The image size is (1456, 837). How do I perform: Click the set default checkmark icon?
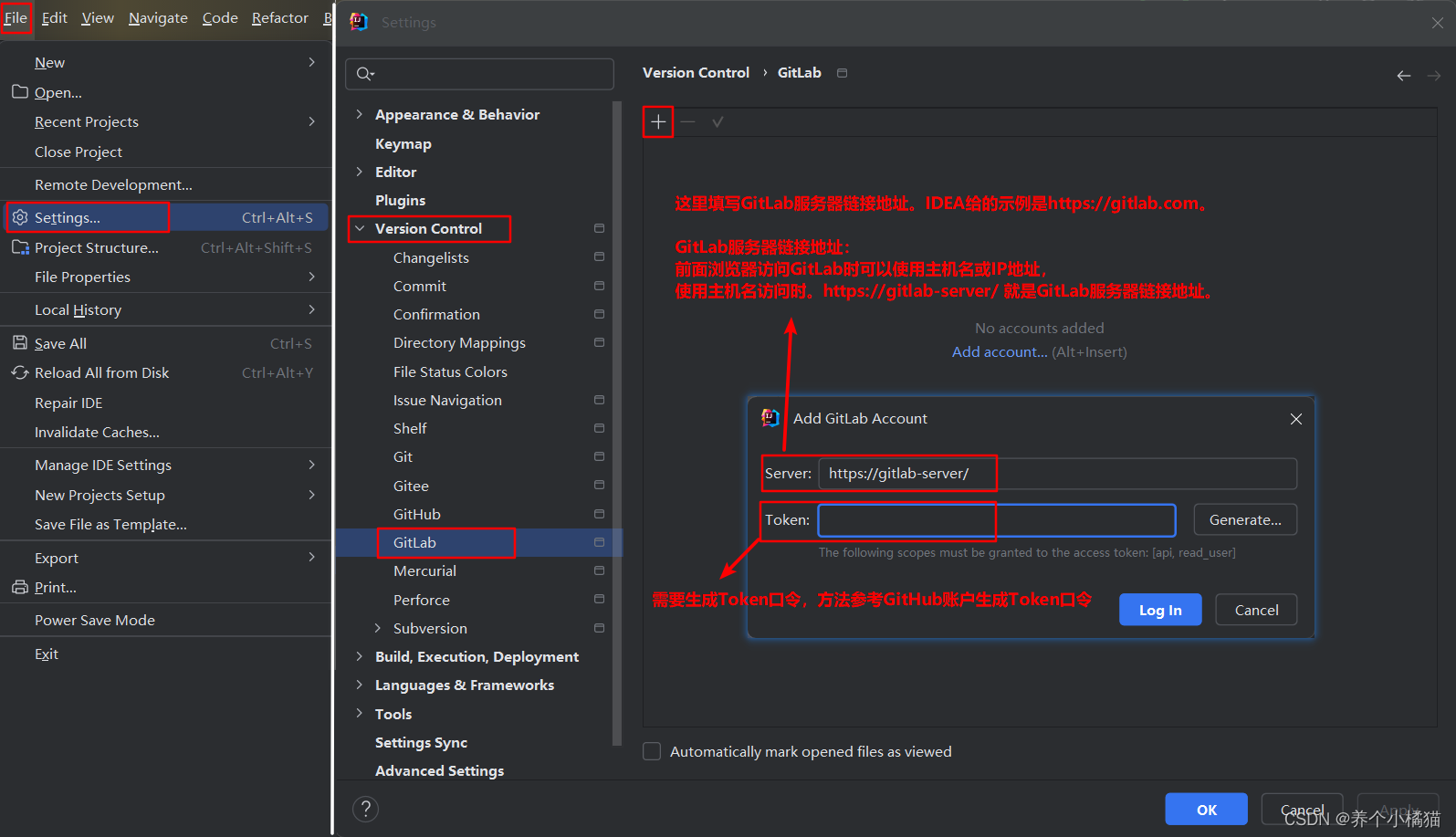tap(718, 121)
